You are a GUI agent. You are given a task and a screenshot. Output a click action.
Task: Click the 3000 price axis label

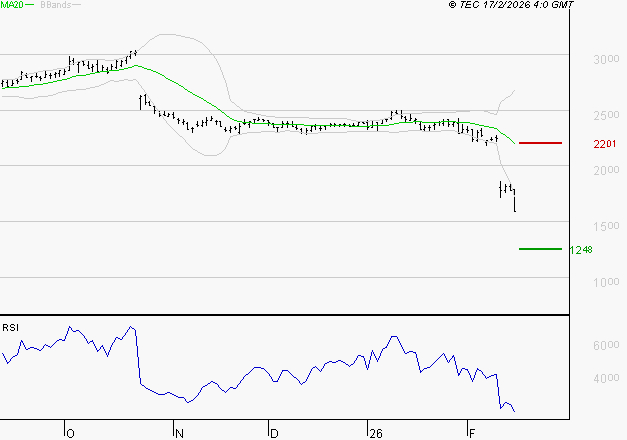[606, 59]
